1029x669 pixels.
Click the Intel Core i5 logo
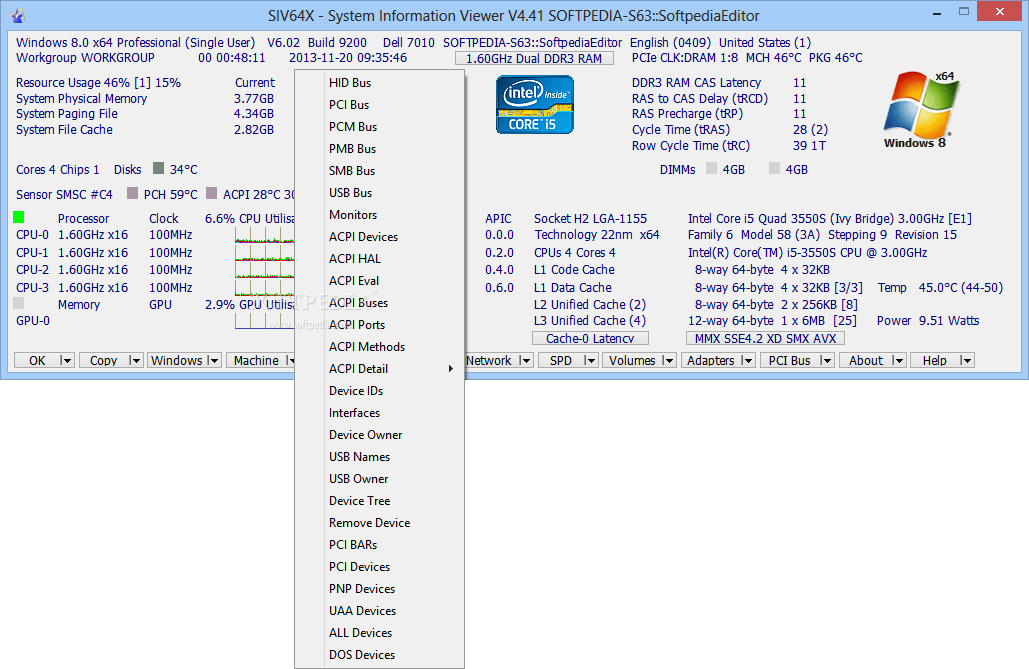point(535,104)
